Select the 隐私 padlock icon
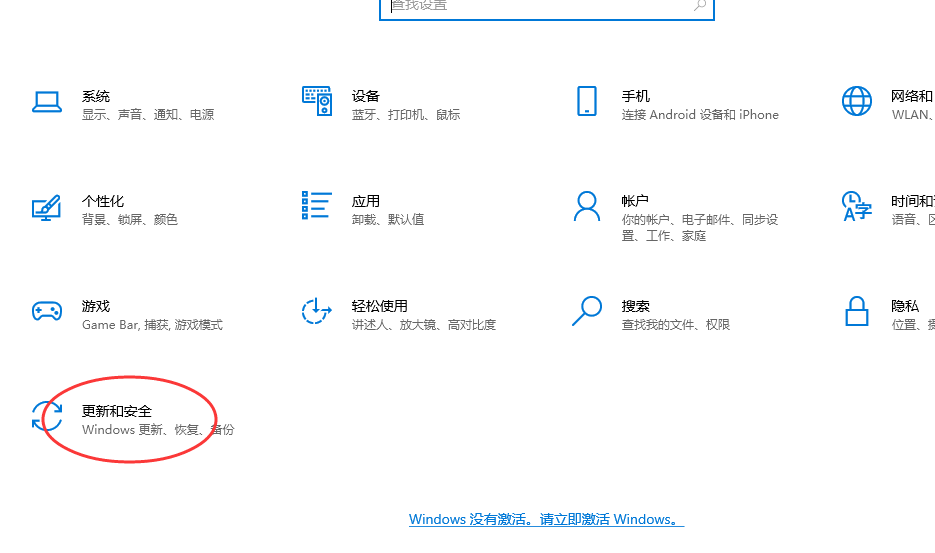The height and width of the screenshot is (553, 935). point(857,311)
